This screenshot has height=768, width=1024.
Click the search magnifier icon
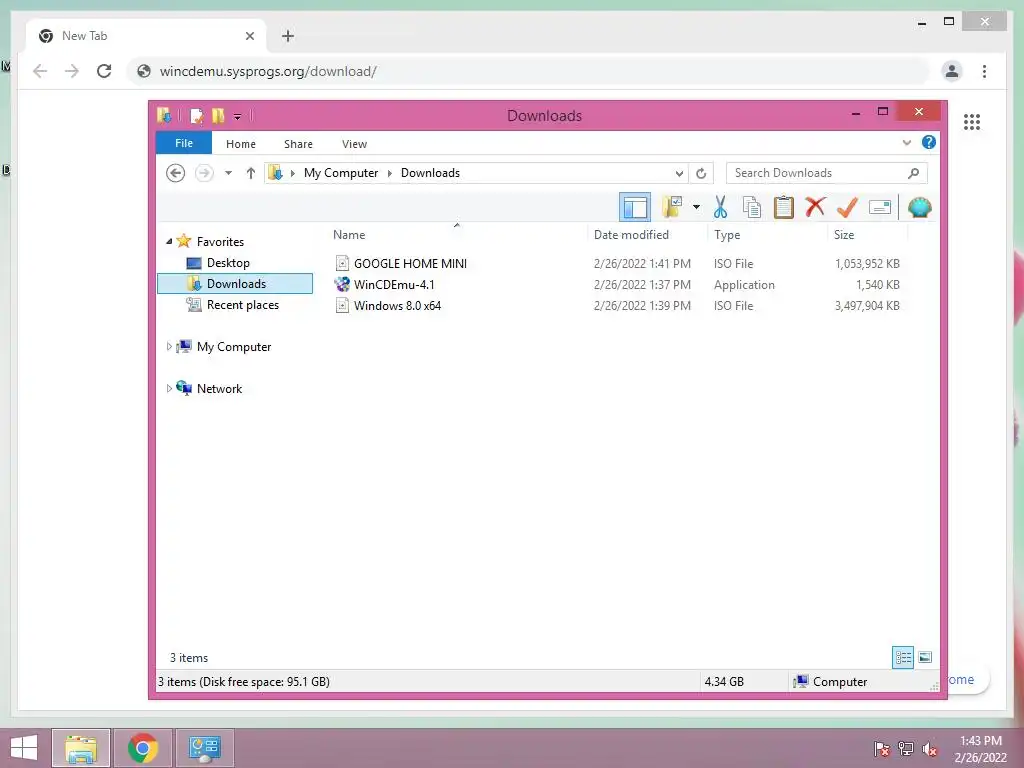click(914, 173)
